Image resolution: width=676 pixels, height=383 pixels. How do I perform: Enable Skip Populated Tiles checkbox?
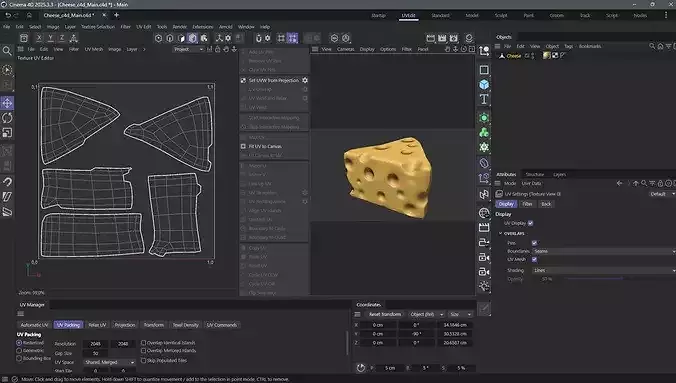point(144,360)
